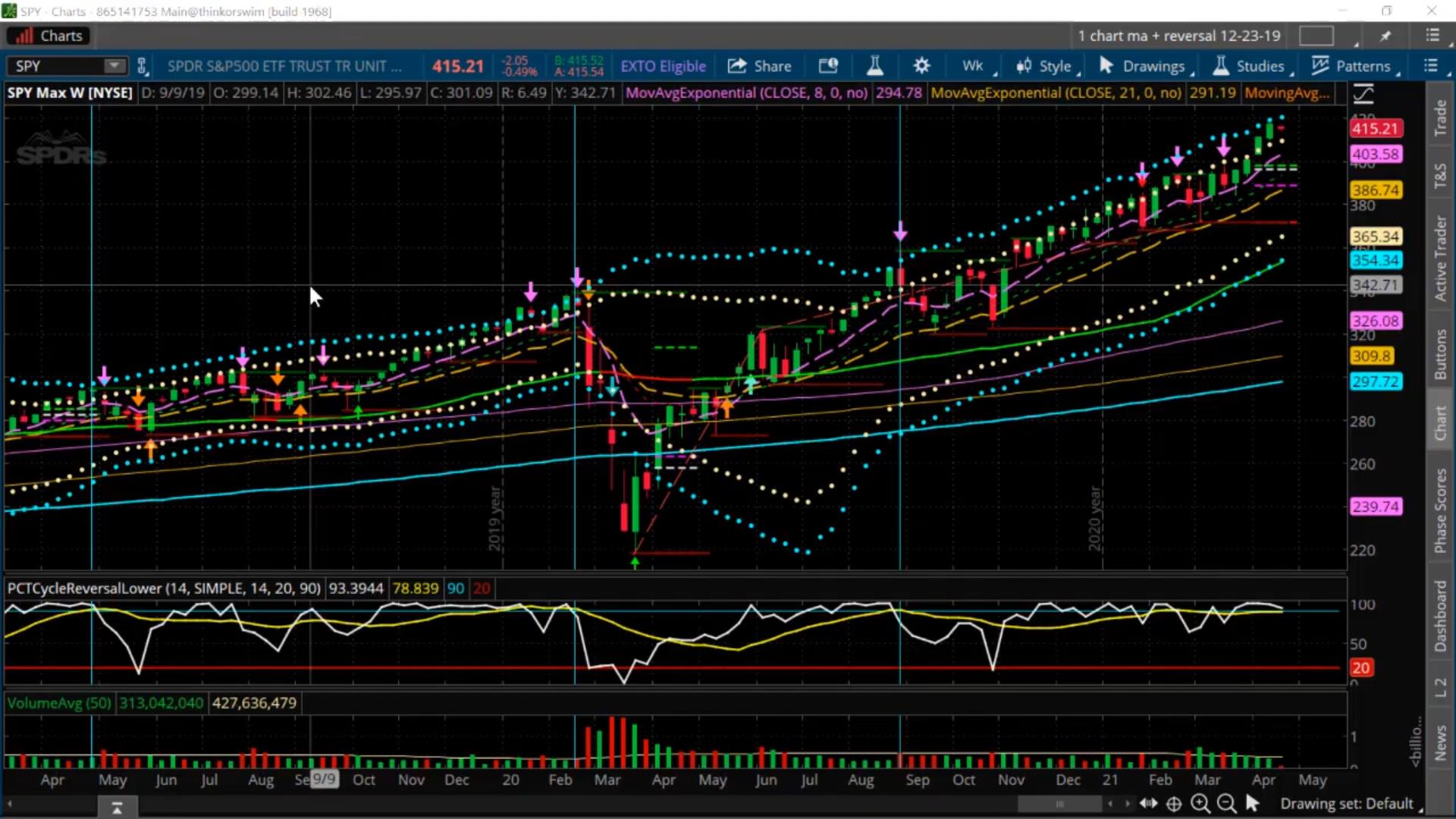The width and height of the screenshot is (1456, 819).
Task: Click the 2020 year marker on chart
Action: (1095, 518)
